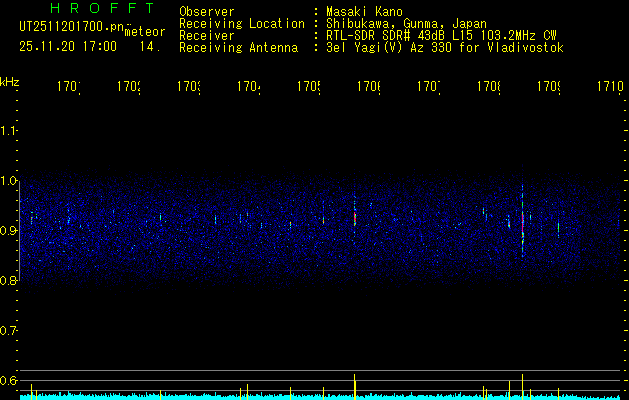This screenshot has height=400, width=629.
Task: Click the 1707 time axis marker
Action: tap(428, 87)
